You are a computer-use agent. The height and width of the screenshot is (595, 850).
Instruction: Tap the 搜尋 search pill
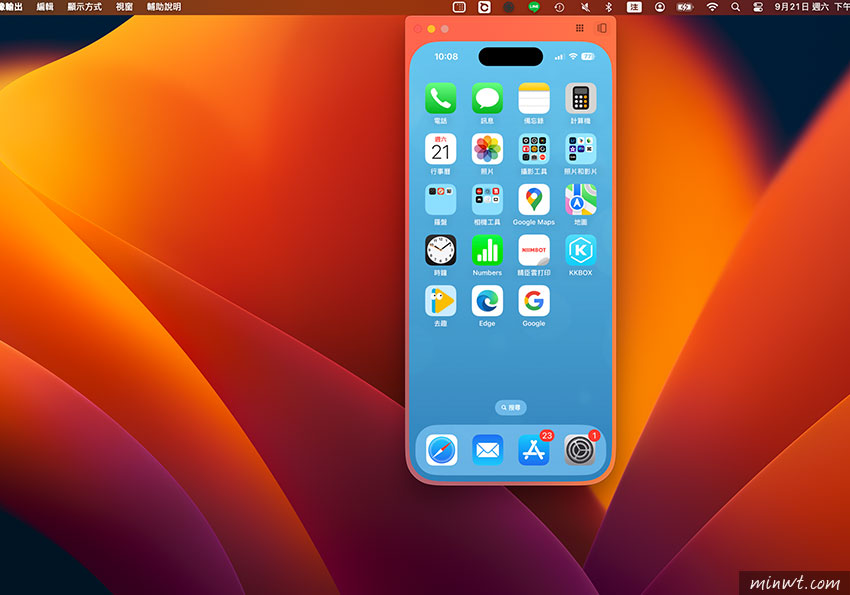(x=511, y=408)
